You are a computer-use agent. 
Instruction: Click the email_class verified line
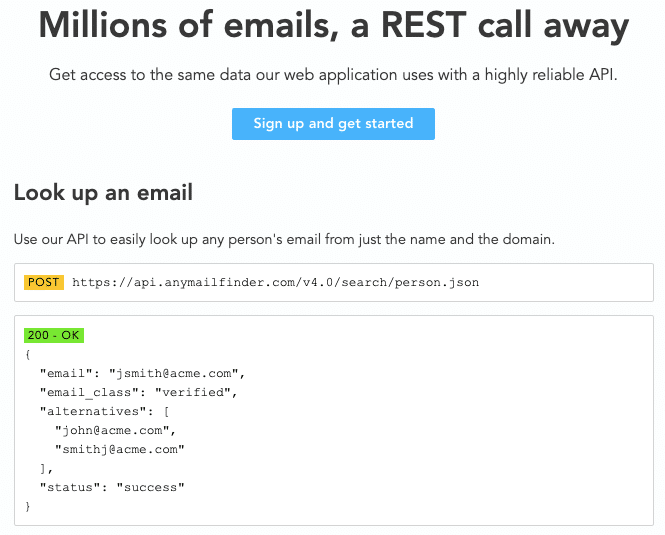(138, 392)
